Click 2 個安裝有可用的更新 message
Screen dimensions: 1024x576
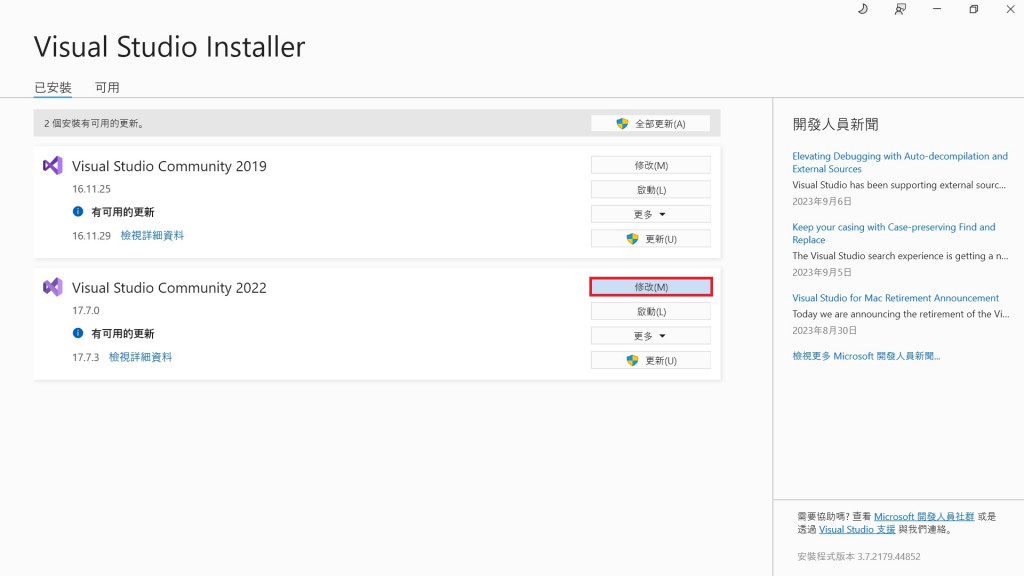click(x=95, y=123)
